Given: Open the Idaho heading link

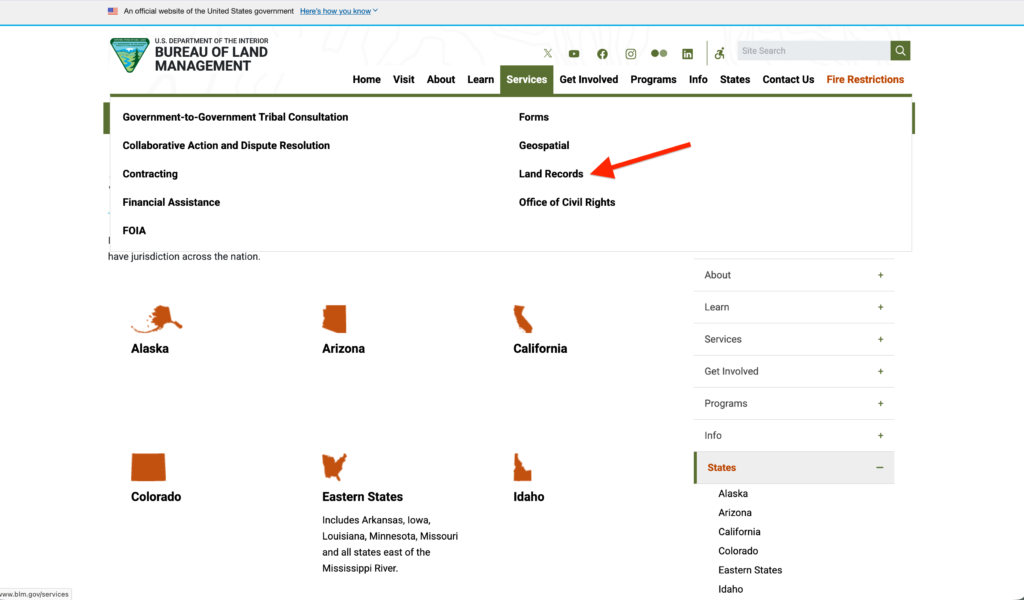Looking at the screenshot, I should [528, 496].
